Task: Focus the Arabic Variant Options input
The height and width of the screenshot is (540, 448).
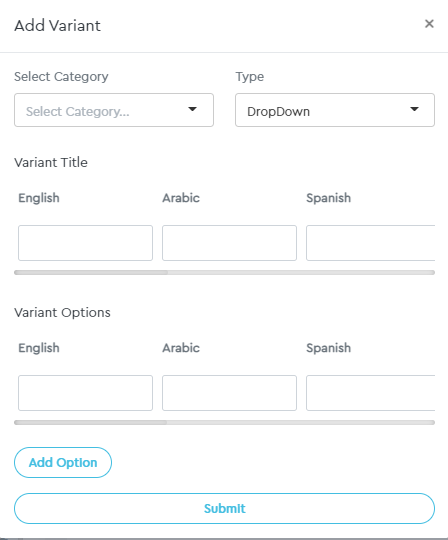Action: point(229,393)
